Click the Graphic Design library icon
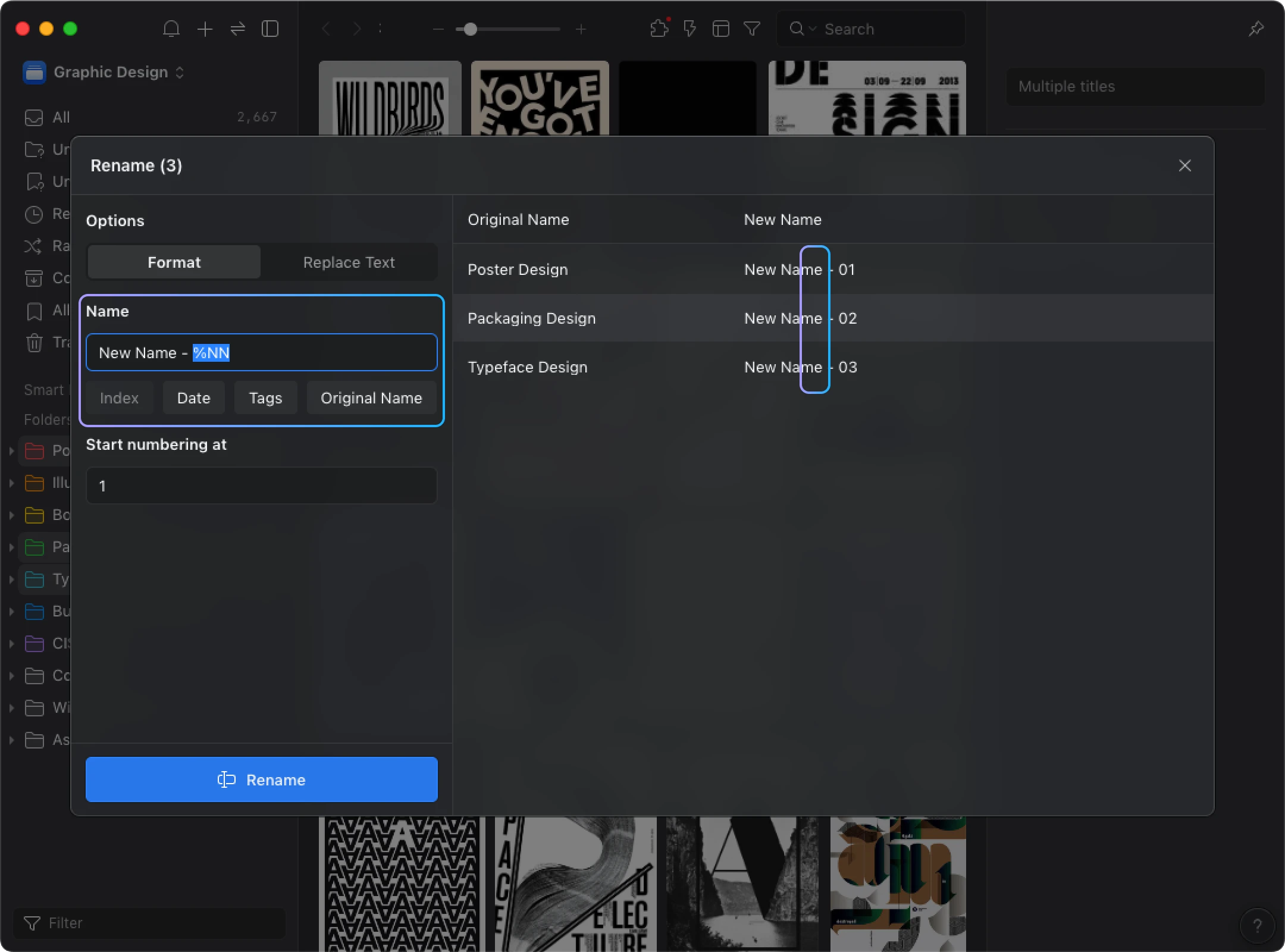Viewport: 1285px width, 952px height. pyautogui.click(x=35, y=73)
